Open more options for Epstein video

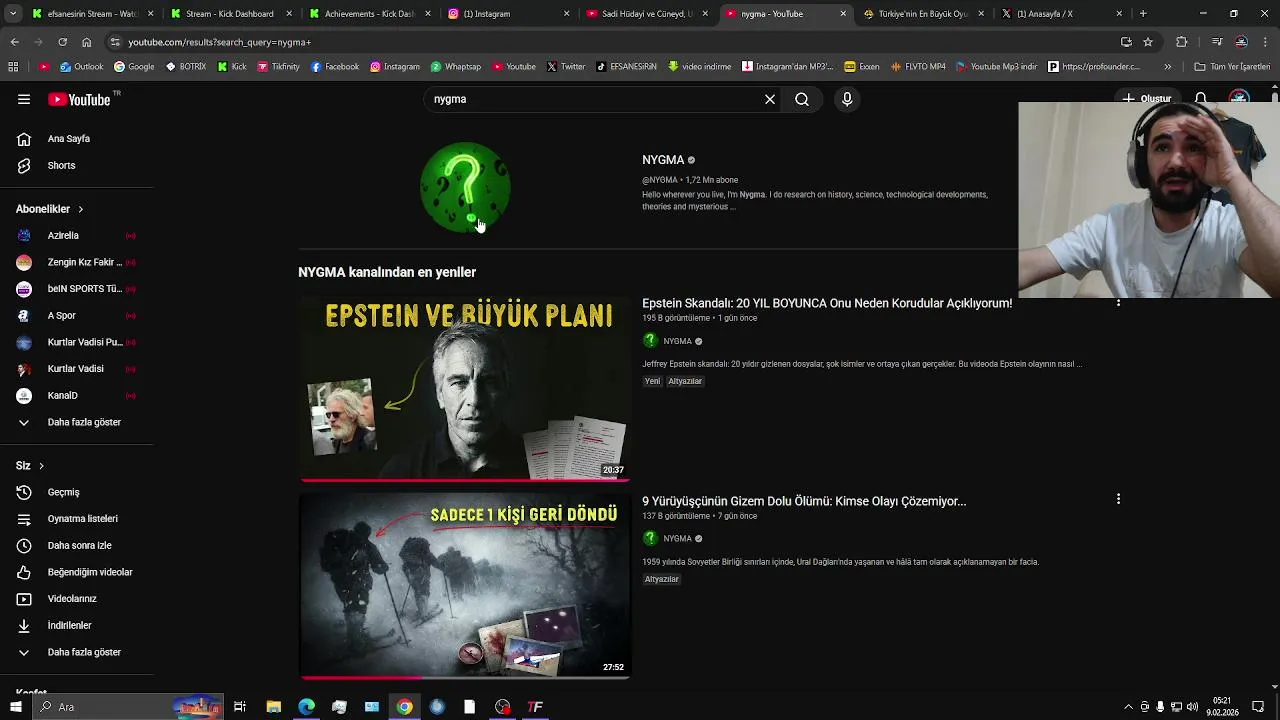(x=1118, y=302)
